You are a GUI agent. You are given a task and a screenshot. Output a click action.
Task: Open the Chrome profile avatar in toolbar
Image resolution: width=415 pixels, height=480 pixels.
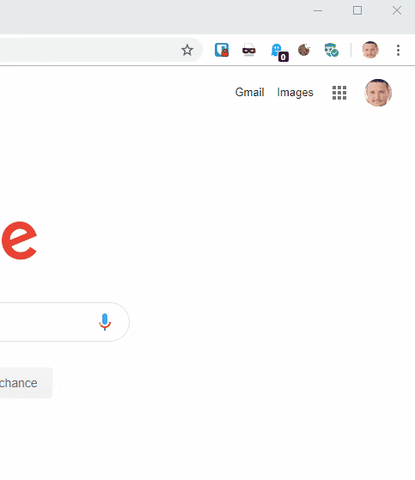coord(370,50)
